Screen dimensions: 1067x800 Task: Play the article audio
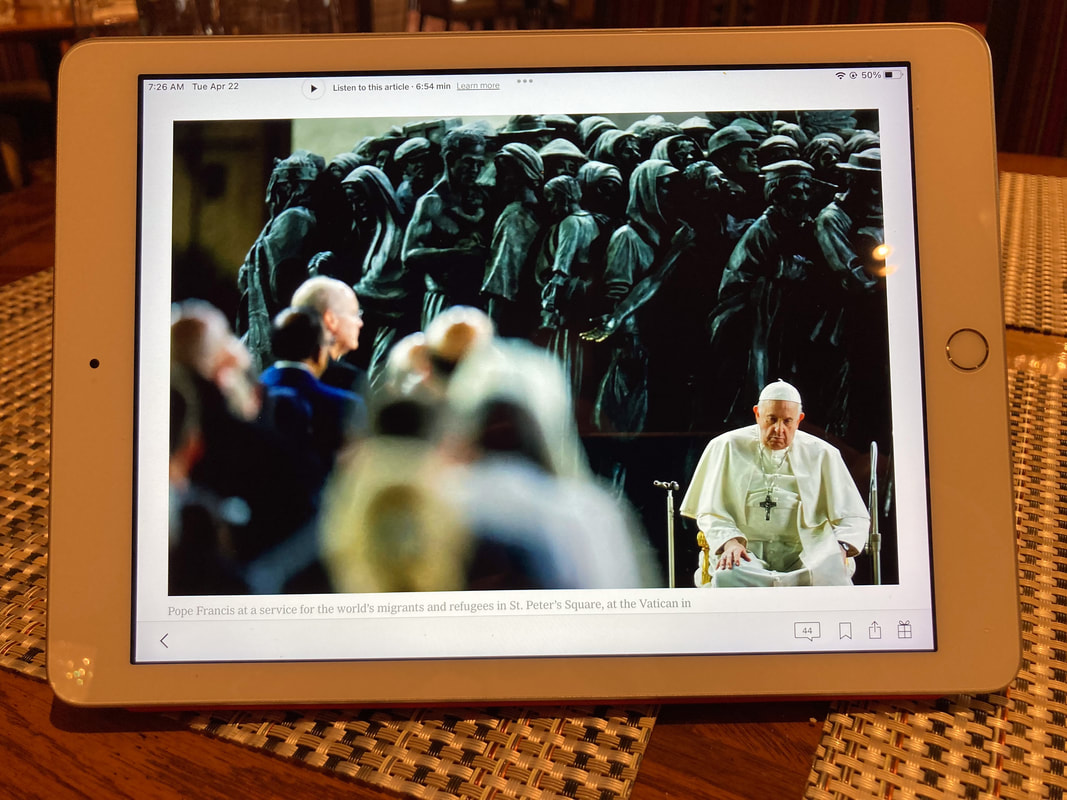tap(313, 88)
